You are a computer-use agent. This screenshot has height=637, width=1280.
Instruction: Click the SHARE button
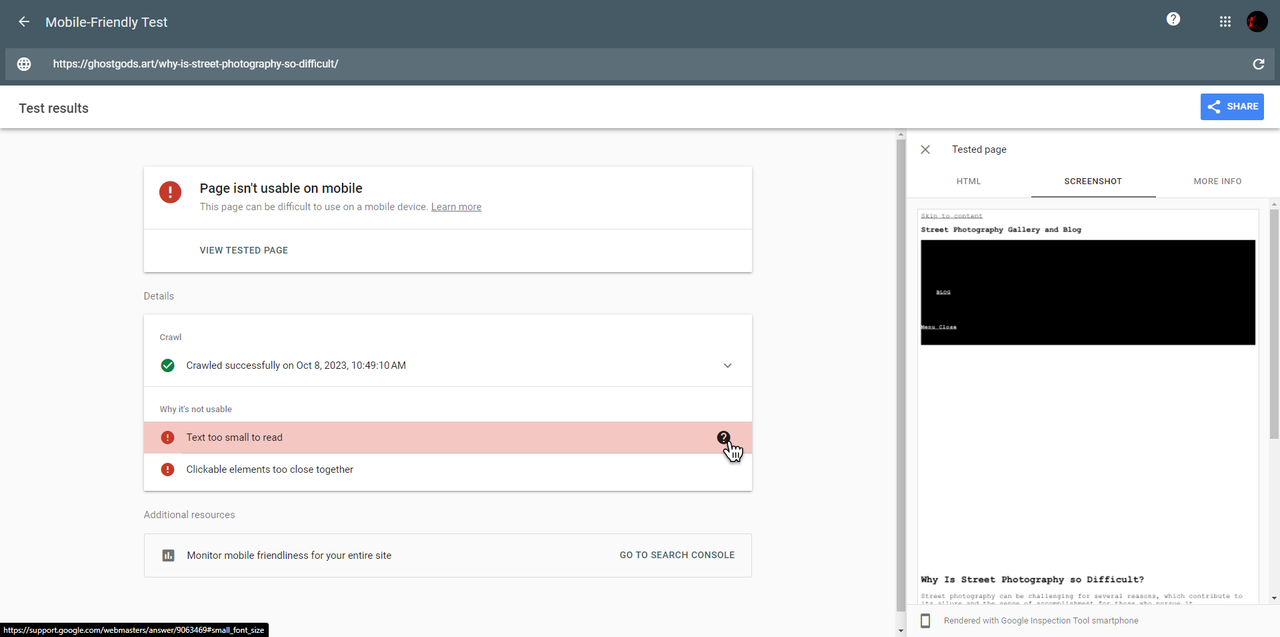(1232, 107)
